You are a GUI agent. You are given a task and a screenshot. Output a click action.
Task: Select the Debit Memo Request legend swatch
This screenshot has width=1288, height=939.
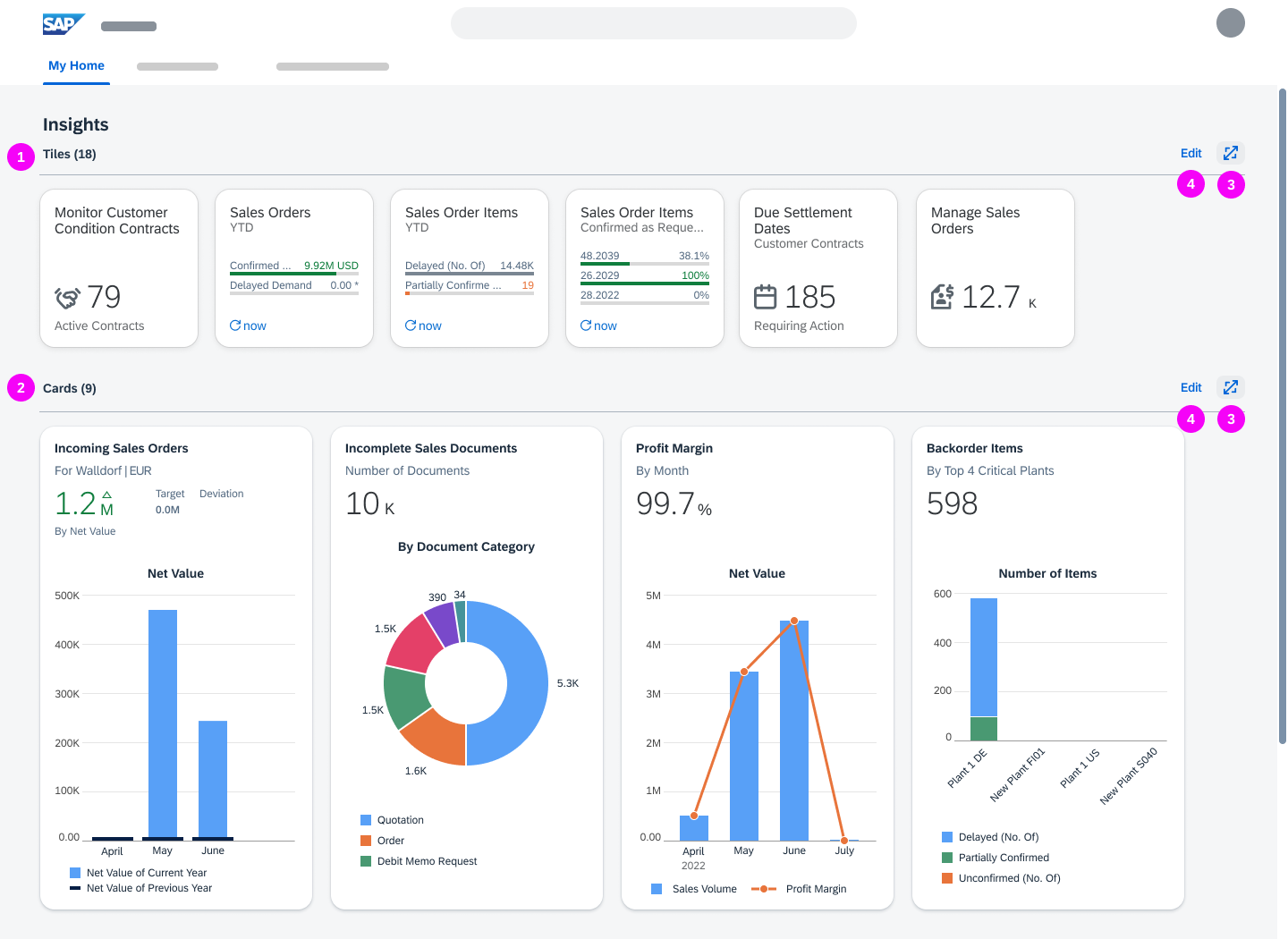(366, 861)
